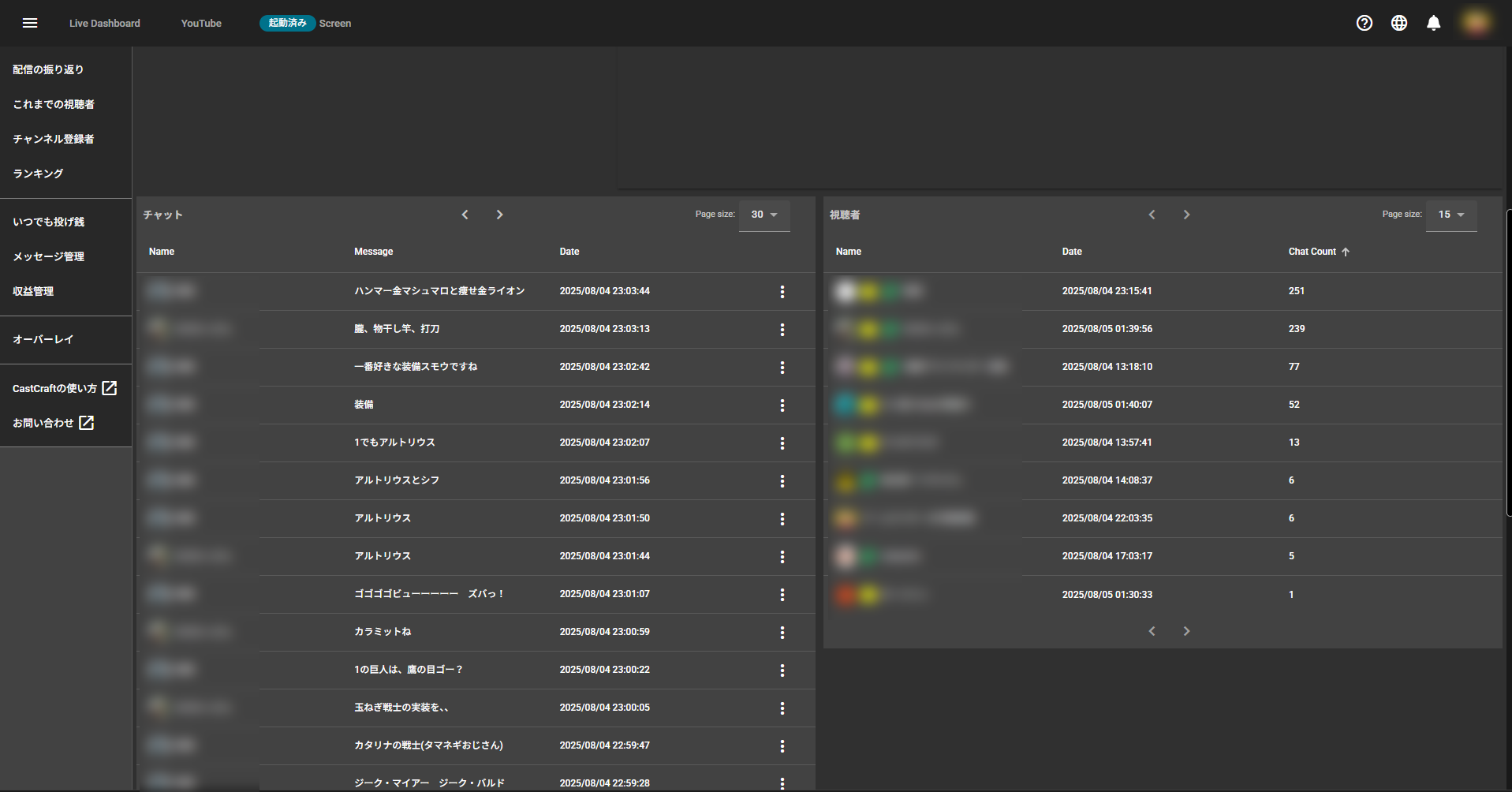Open options for message at 23:02:42

coord(782,368)
